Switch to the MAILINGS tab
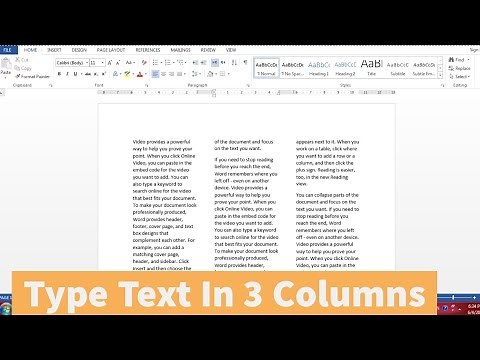Screen dimensions: 480x360 pyautogui.click(x=180, y=50)
